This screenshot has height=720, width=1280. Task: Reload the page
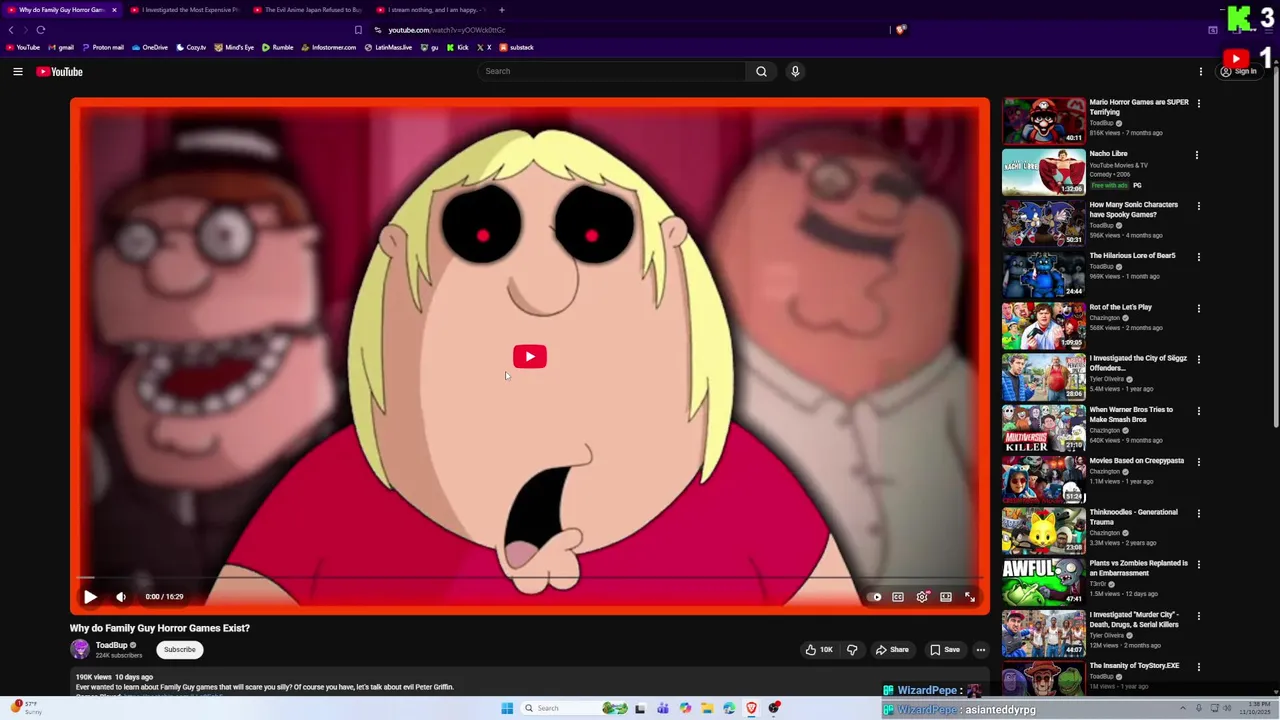[x=40, y=30]
